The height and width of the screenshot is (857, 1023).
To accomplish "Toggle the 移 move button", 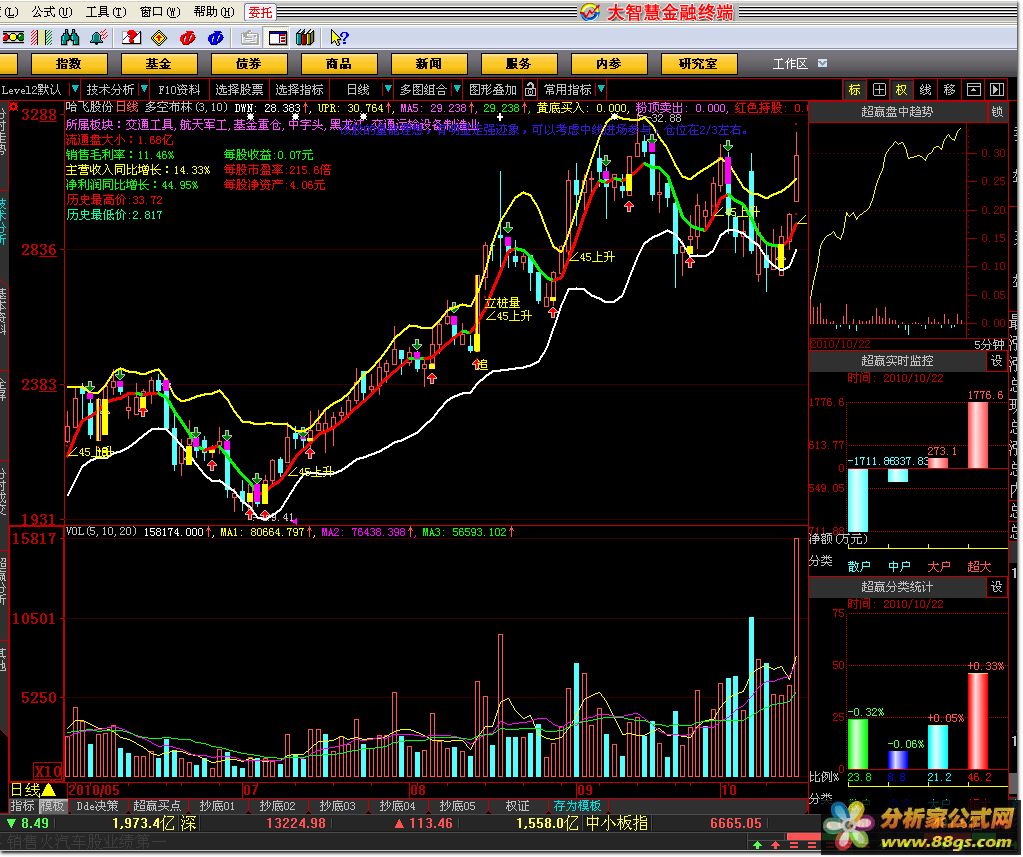I will coord(949,89).
